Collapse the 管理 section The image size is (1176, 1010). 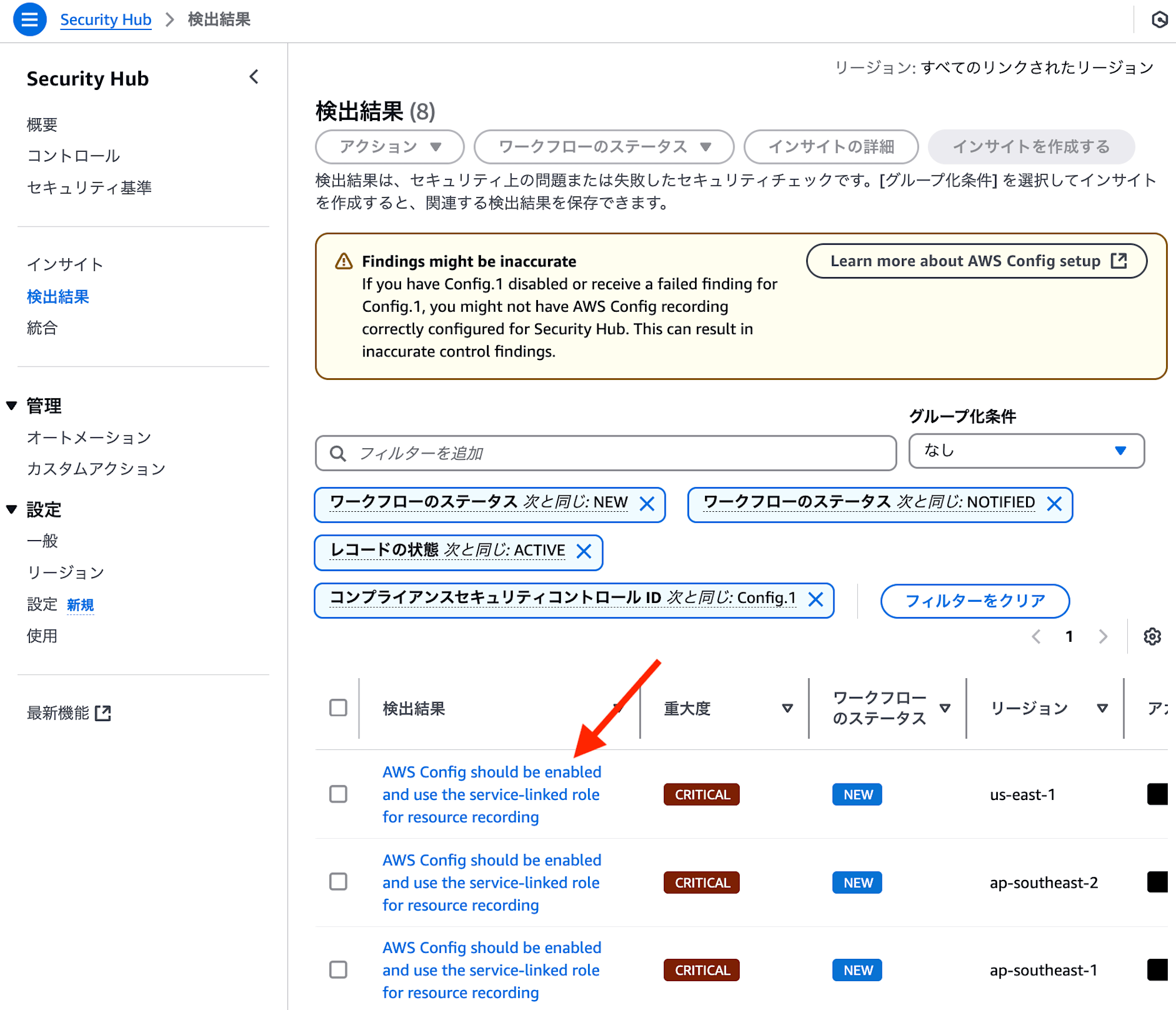pyautogui.click(x=12, y=405)
